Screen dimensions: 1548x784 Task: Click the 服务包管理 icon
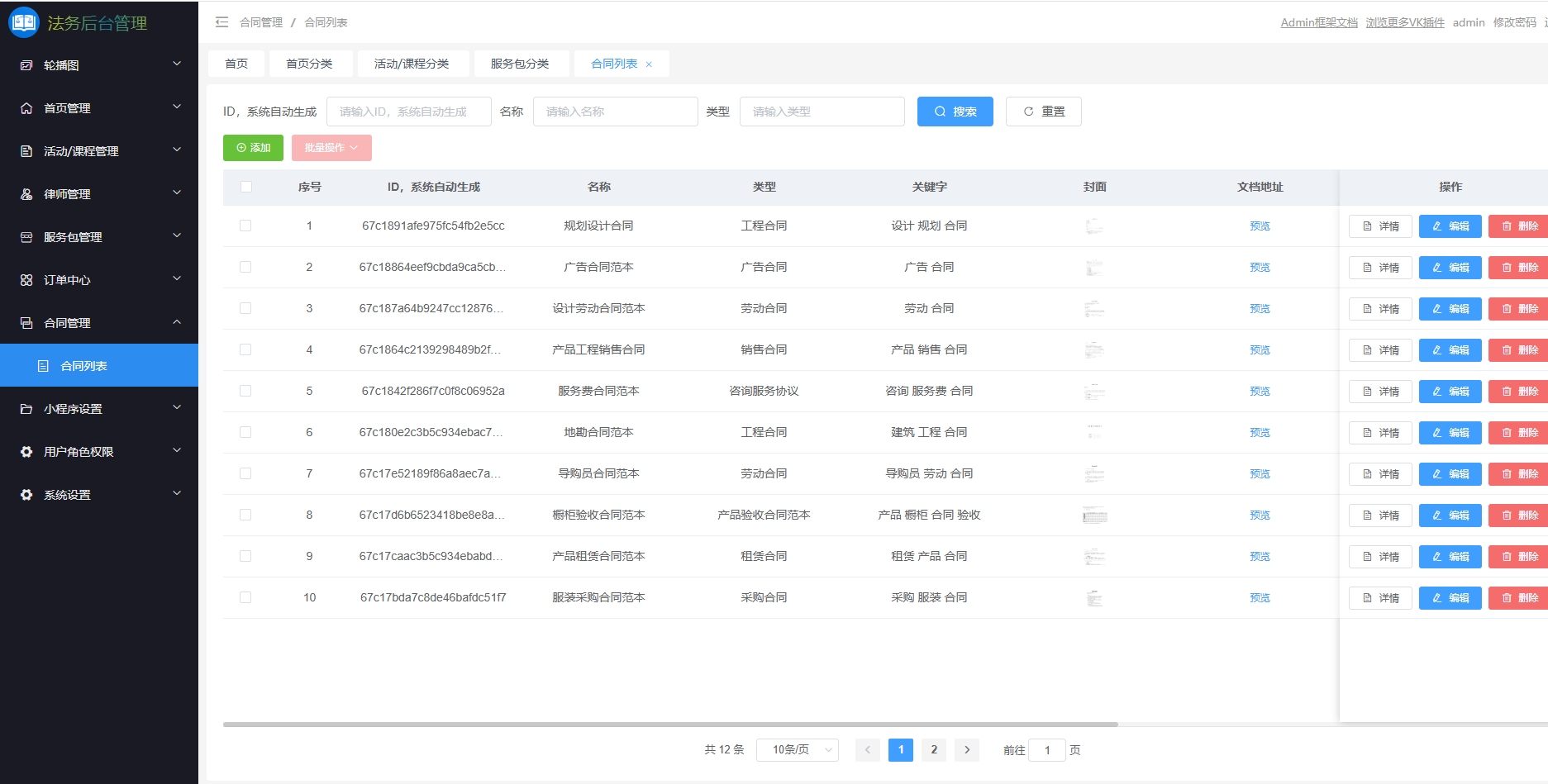click(26, 237)
